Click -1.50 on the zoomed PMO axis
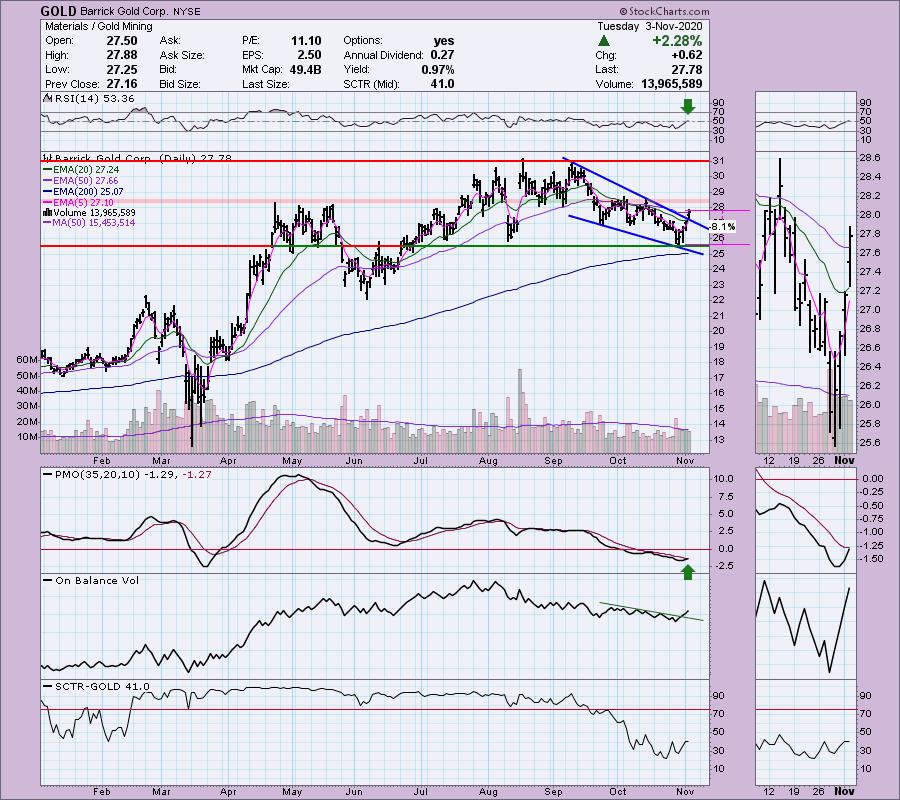The image size is (900, 800). 873,559
